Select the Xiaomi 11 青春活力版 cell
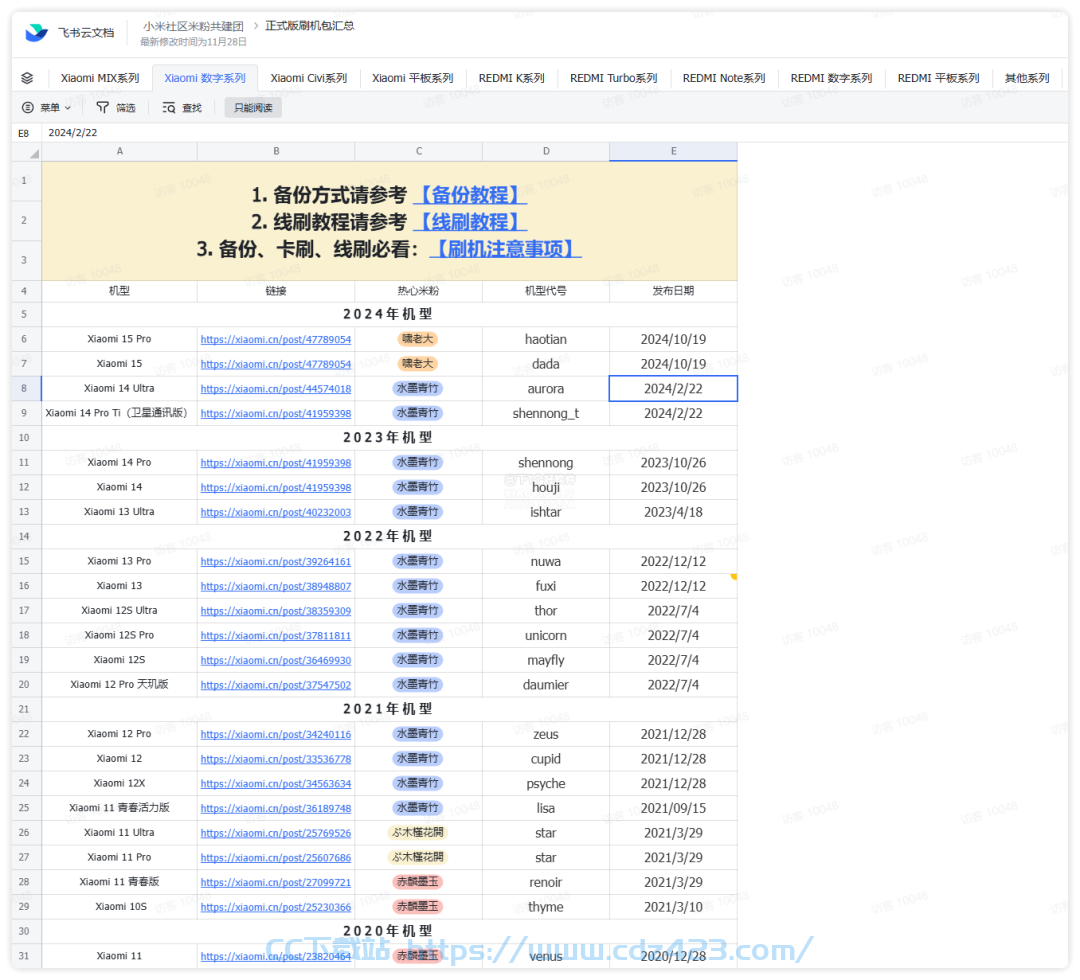Viewport: 1080px width, 980px height. pyautogui.click(x=119, y=808)
